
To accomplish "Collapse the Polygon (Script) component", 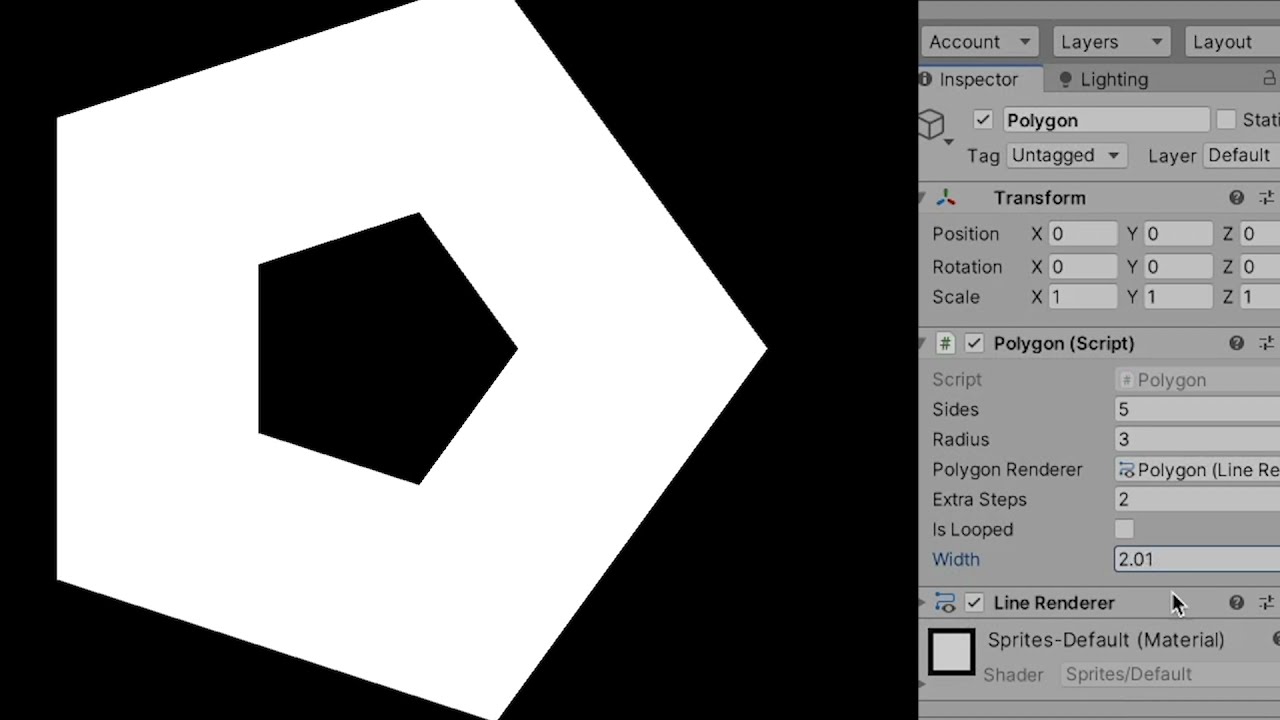I will tap(922, 343).
